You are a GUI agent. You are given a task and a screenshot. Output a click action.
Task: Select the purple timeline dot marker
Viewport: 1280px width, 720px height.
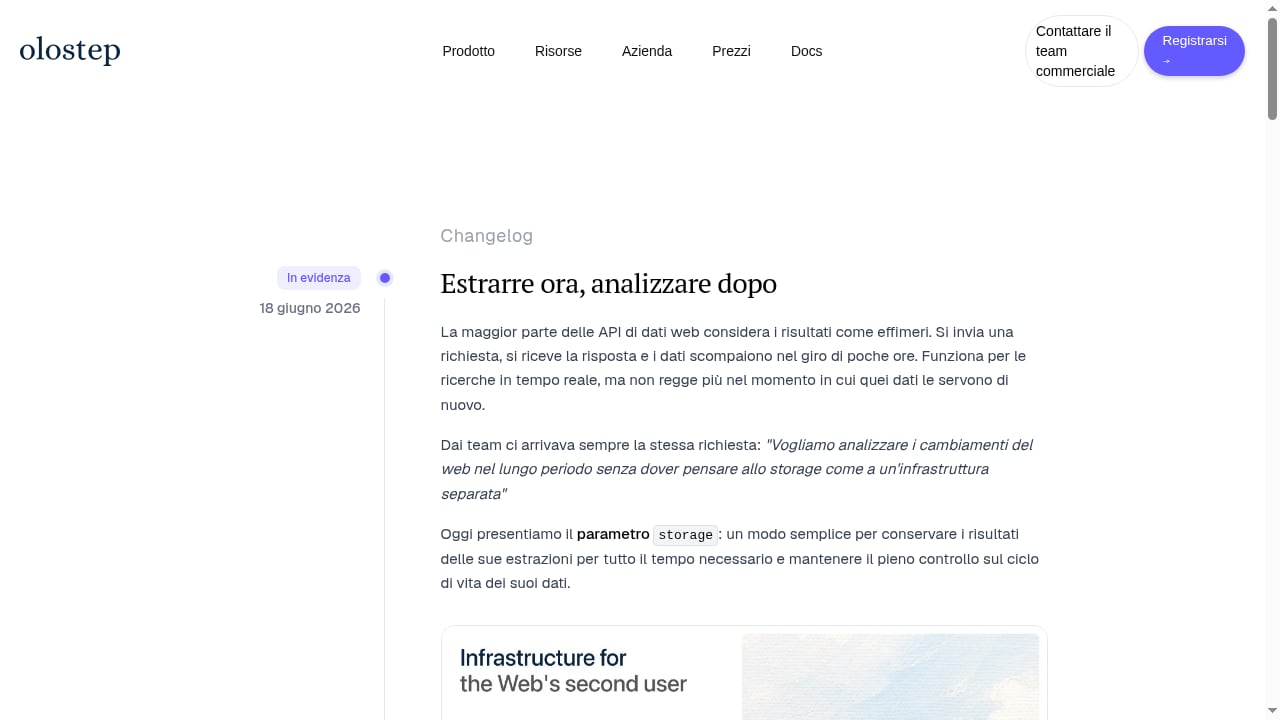point(385,278)
